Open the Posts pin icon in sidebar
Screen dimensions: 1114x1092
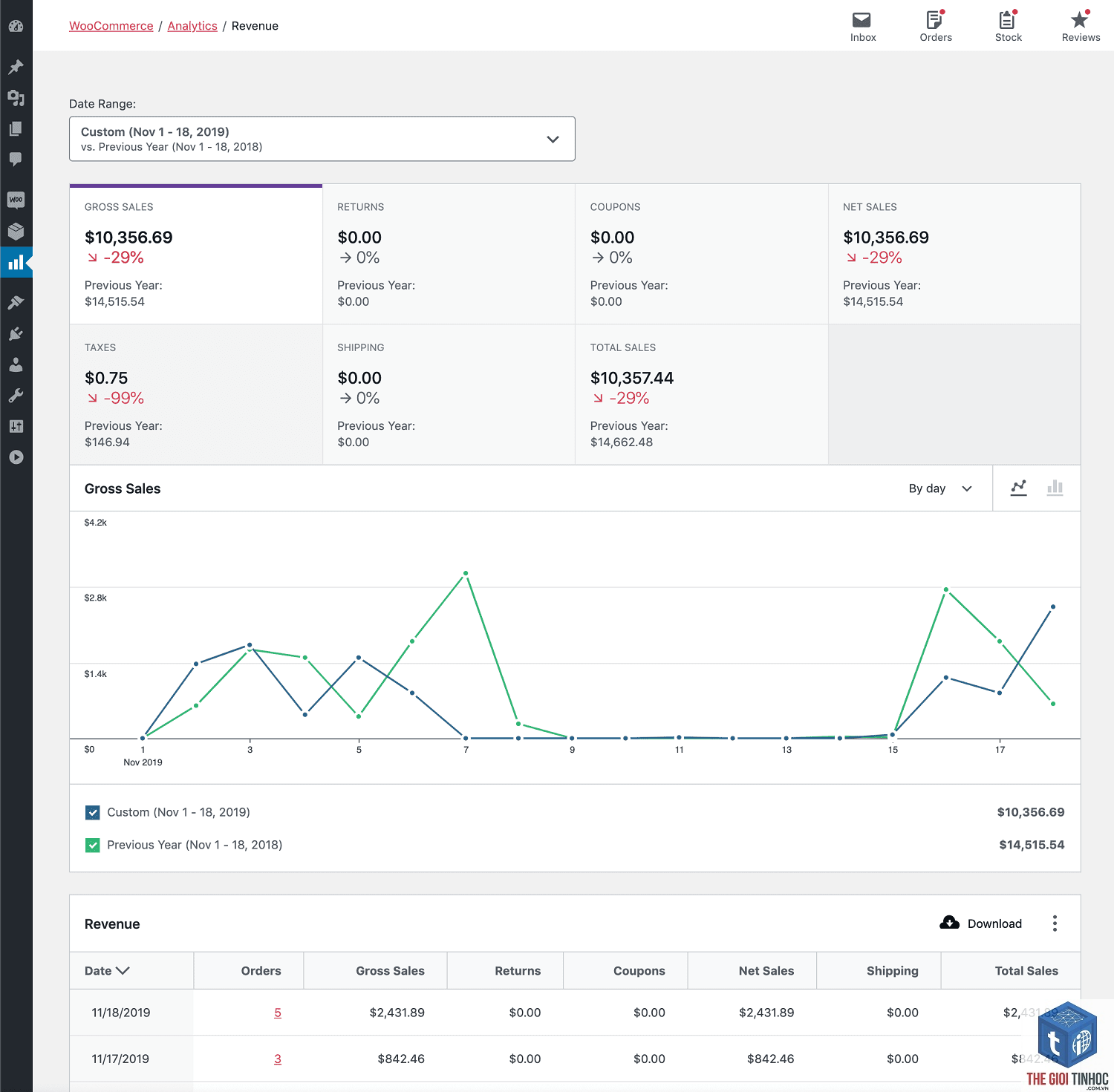point(16,68)
